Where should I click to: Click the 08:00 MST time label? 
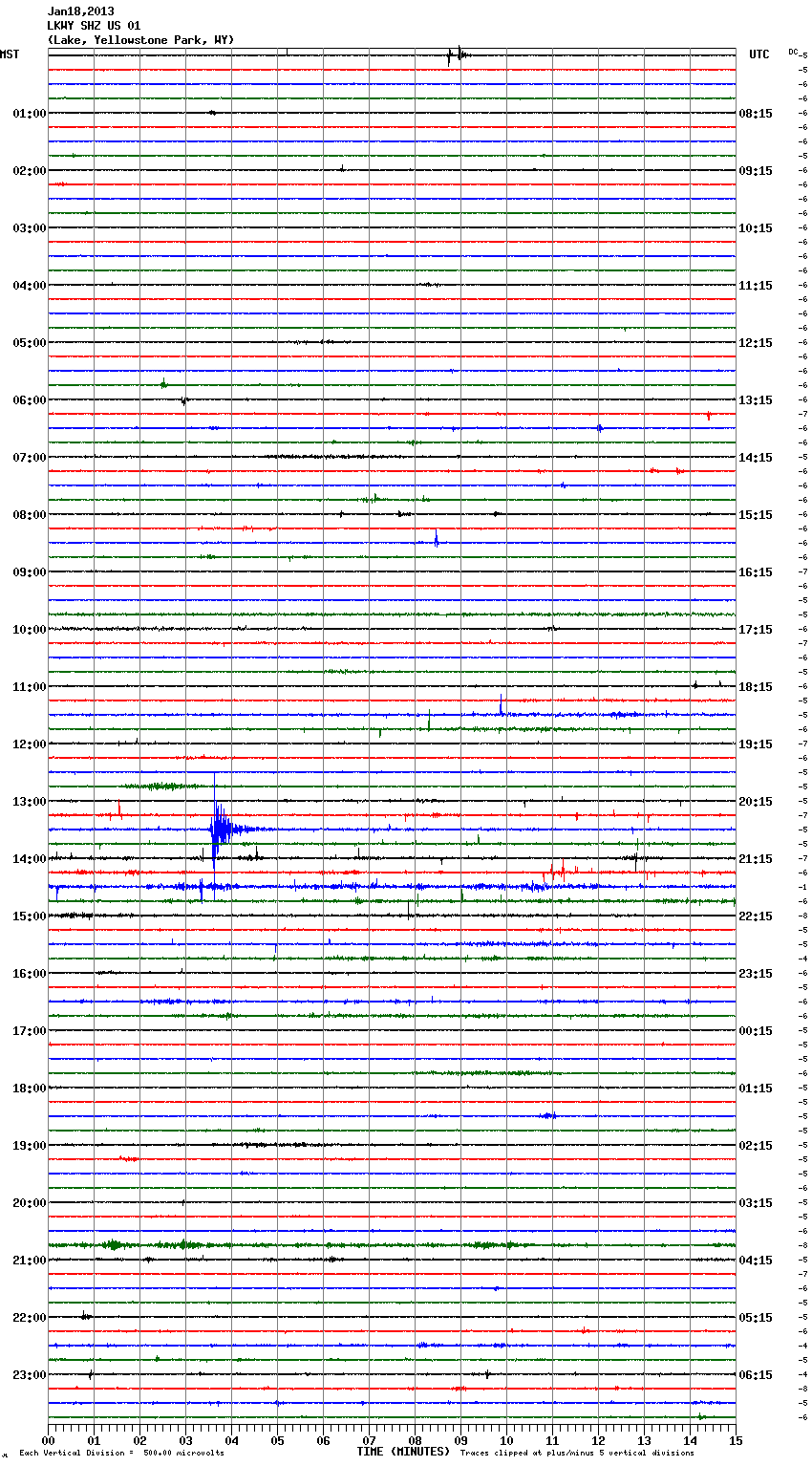pyautogui.click(x=30, y=515)
